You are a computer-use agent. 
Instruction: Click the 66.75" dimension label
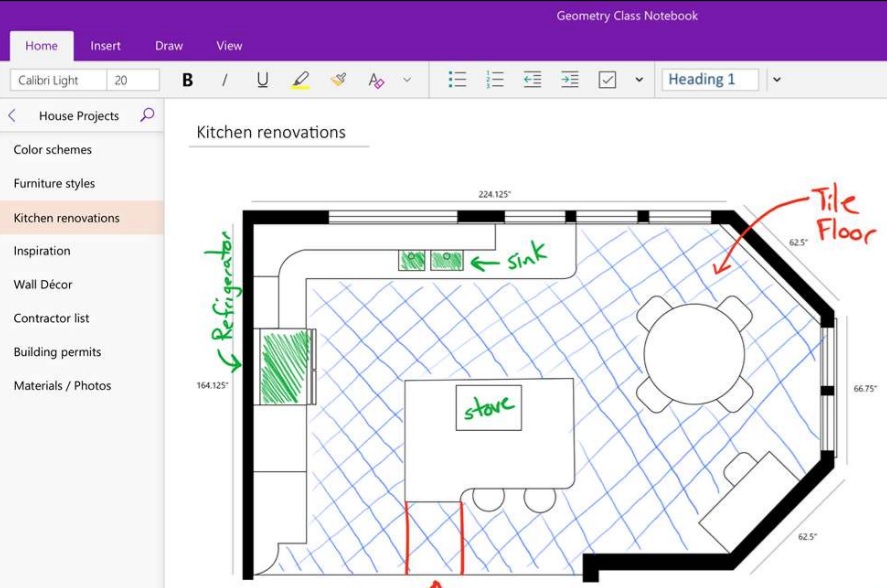(865, 388)
